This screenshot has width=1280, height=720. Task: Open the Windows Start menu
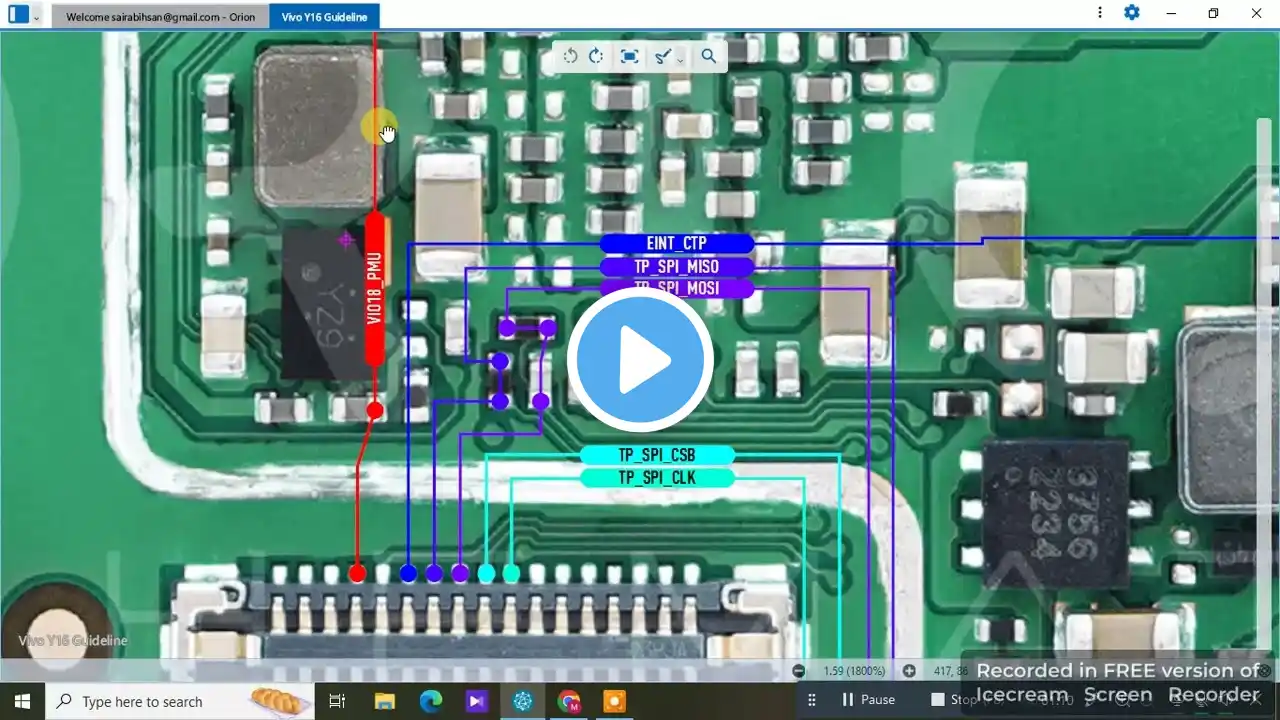[23, 701]
